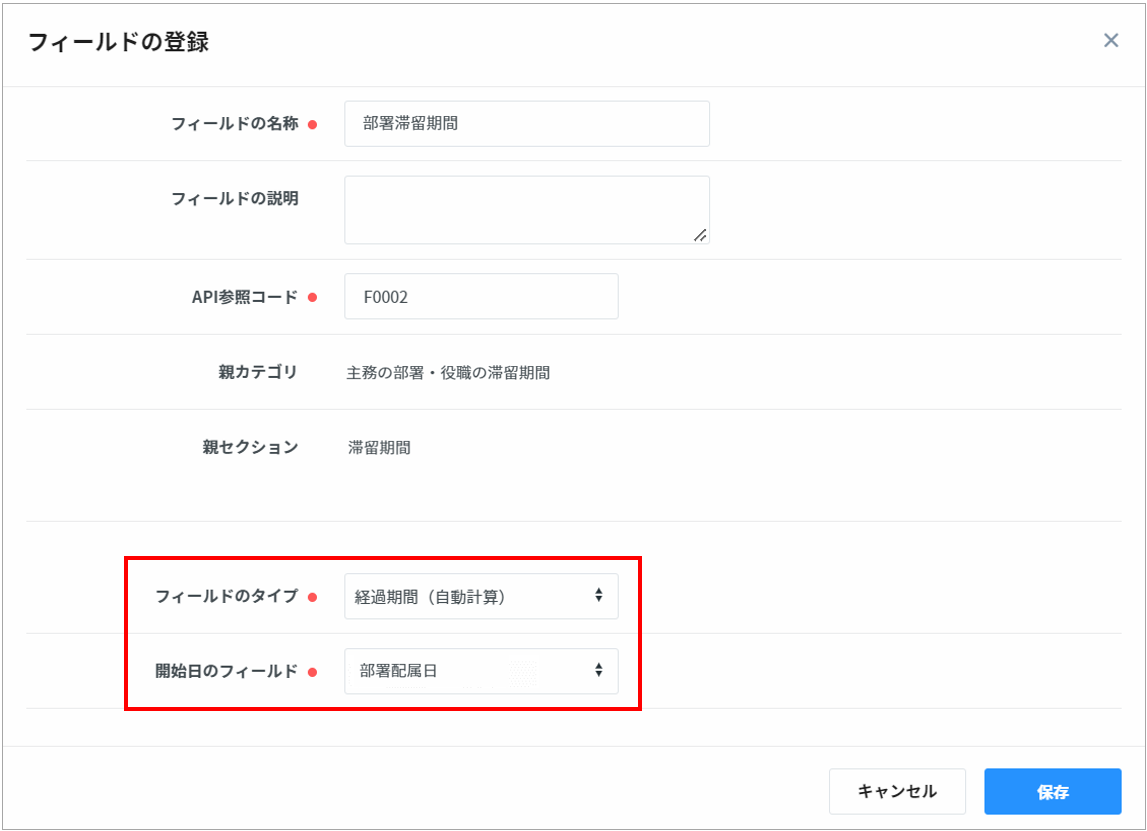Viewport: 1147px width, 831px height.
Task: Click the arrows icon on 部署配属日 select
Action: pos(599,671)
